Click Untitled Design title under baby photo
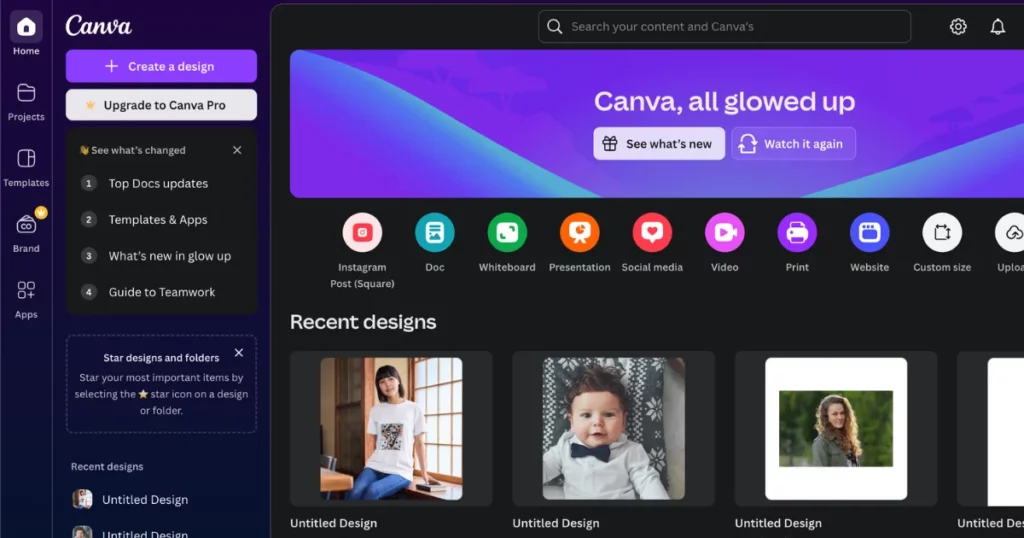The height and width of the screenshot is (538, 1024). tap(556, 523)
